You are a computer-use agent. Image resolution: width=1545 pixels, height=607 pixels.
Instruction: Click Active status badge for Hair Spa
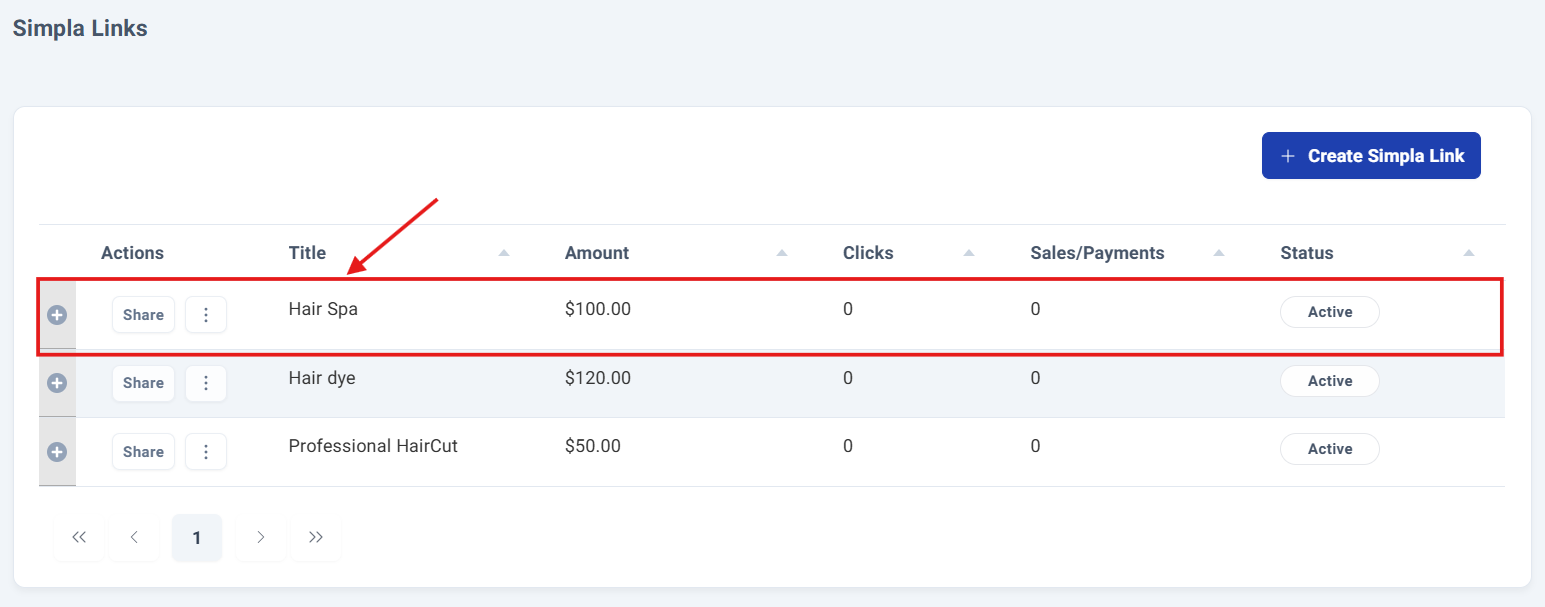(1330, 312)
